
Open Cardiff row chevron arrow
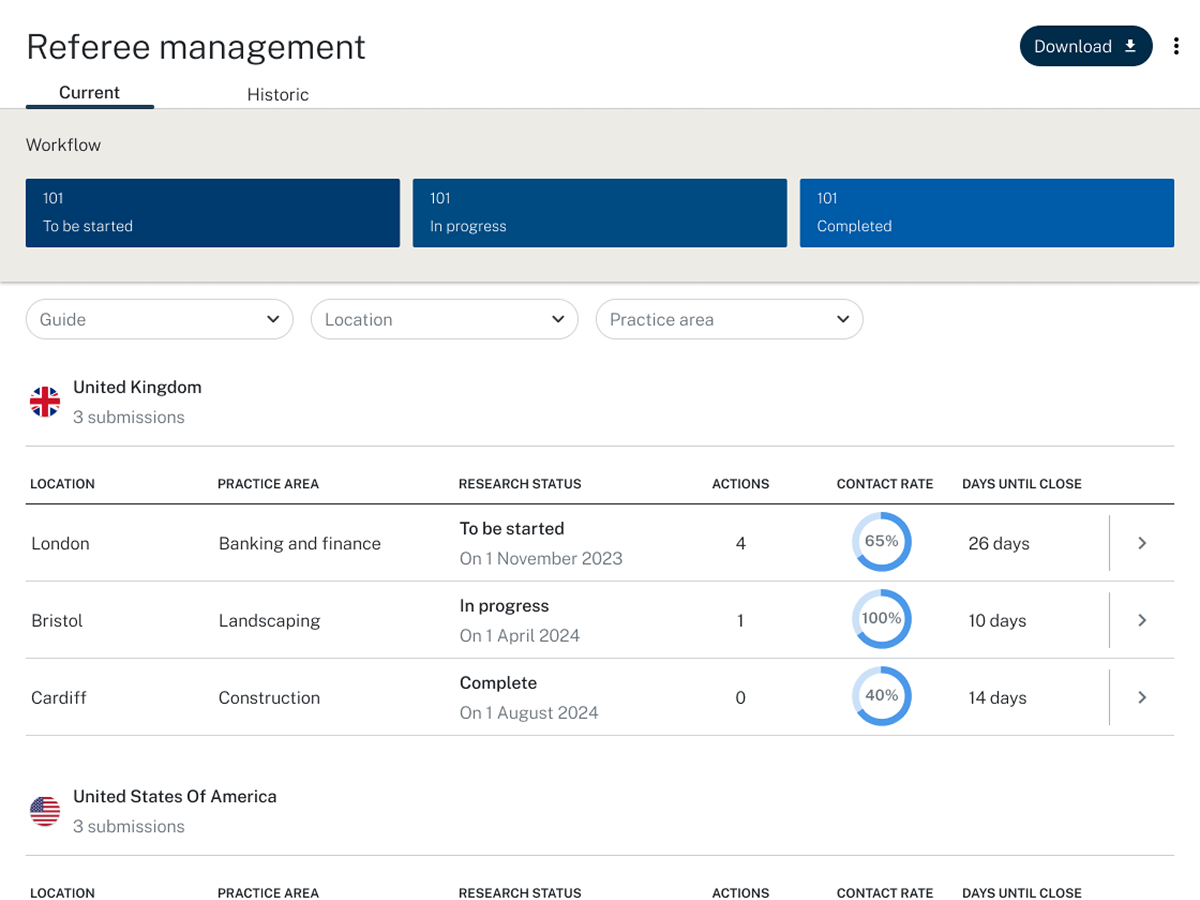pos(1142,697)
